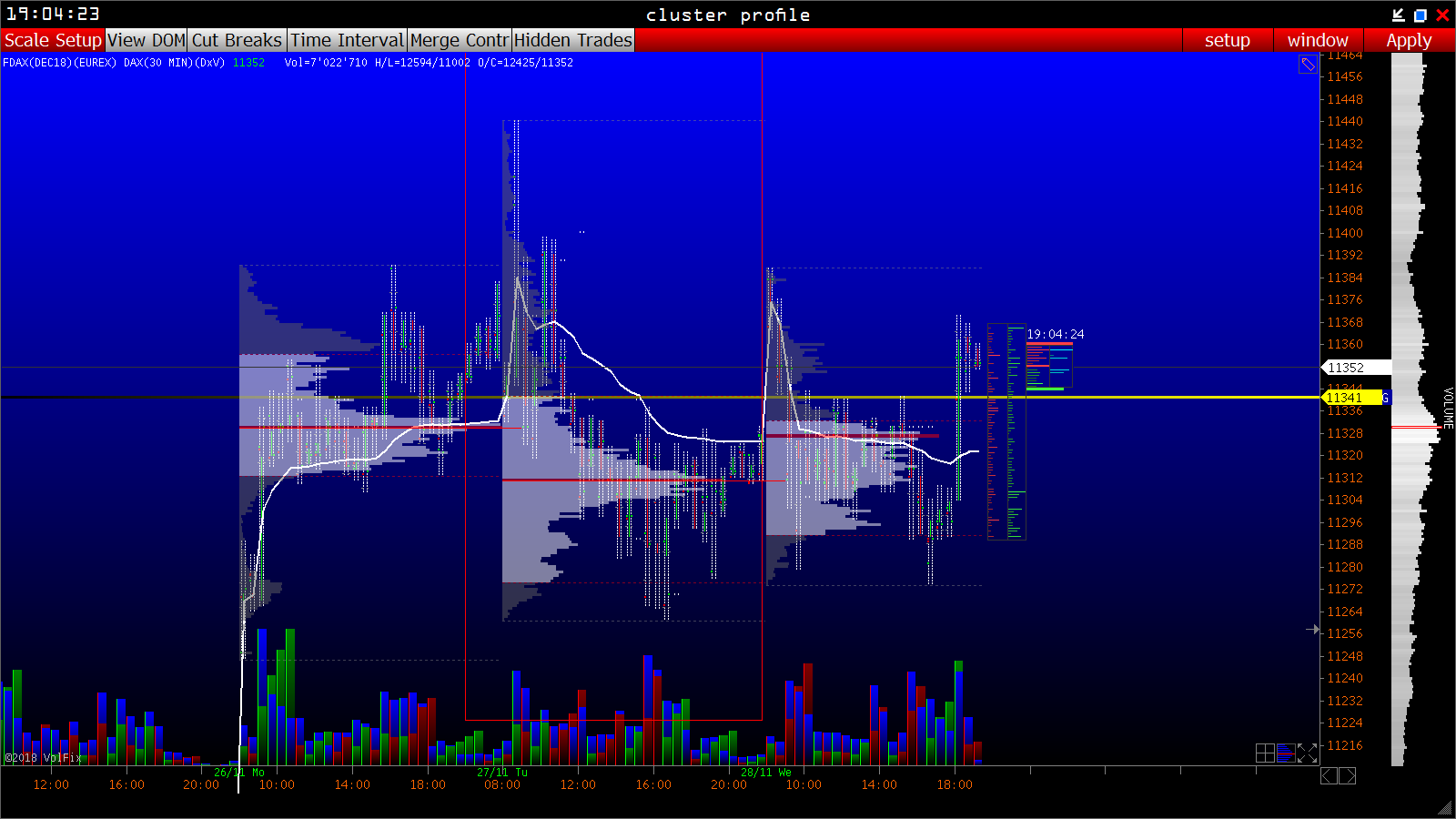
Task: Open the setup button in the header
Action: click(x=1228, y=40)
